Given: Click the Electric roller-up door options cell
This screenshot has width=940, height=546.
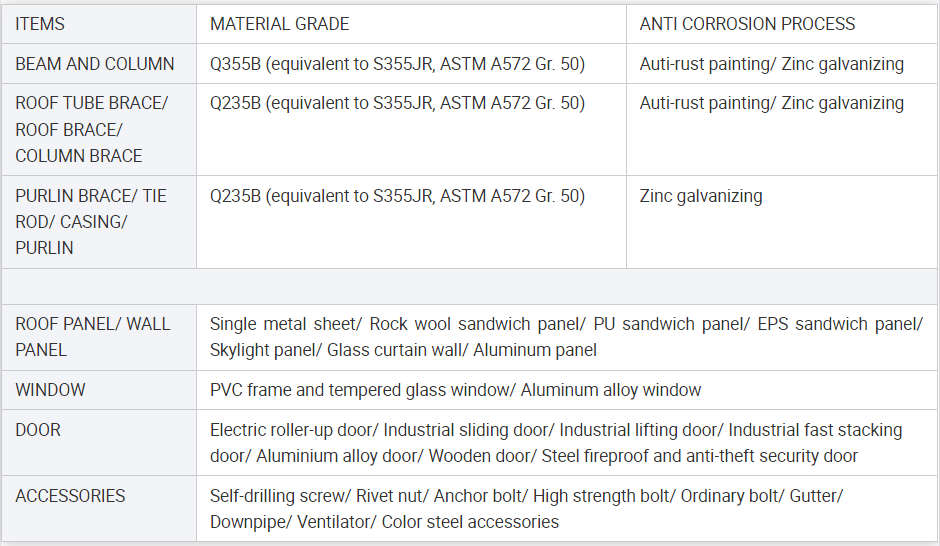Looking at the screenshot, I should coord(556,443).
